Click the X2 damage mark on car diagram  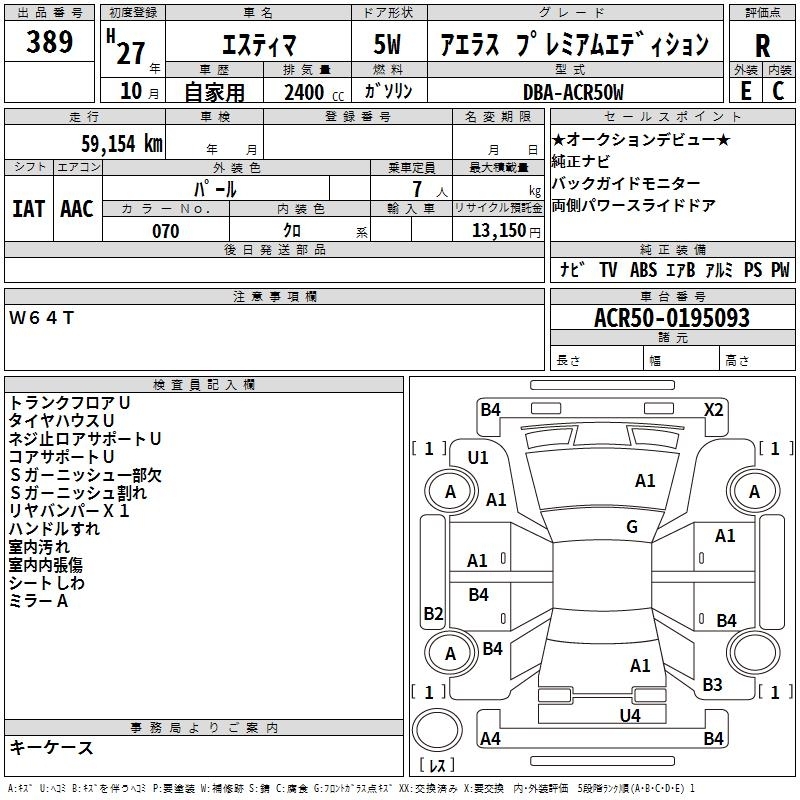pyautogui.click(x=713, y=409)
